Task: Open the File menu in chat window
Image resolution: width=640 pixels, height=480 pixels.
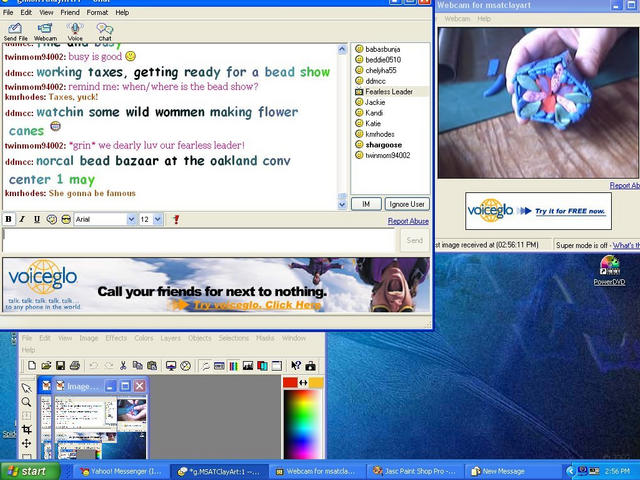Action: 8,13
